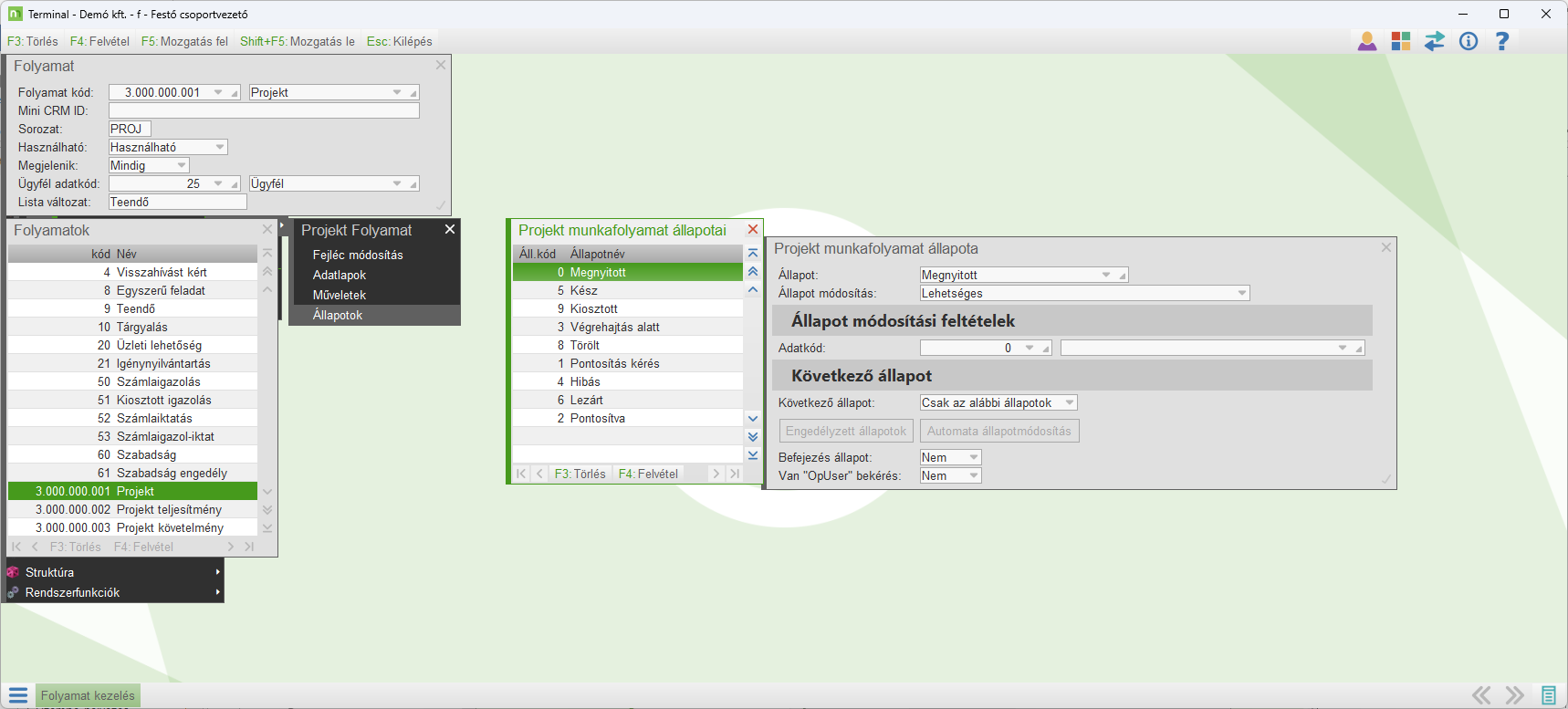Jump to bottom in állapotai list
This screenshot has width=1568, height=709.
(x=753, y=455)
